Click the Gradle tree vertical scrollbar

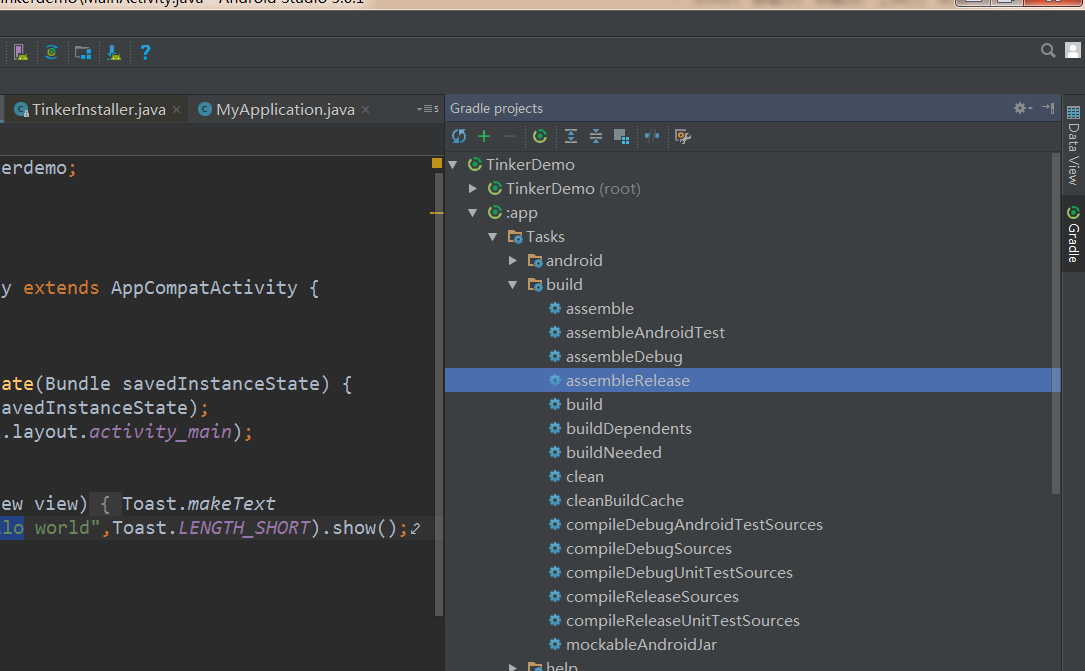[1055, 324]
